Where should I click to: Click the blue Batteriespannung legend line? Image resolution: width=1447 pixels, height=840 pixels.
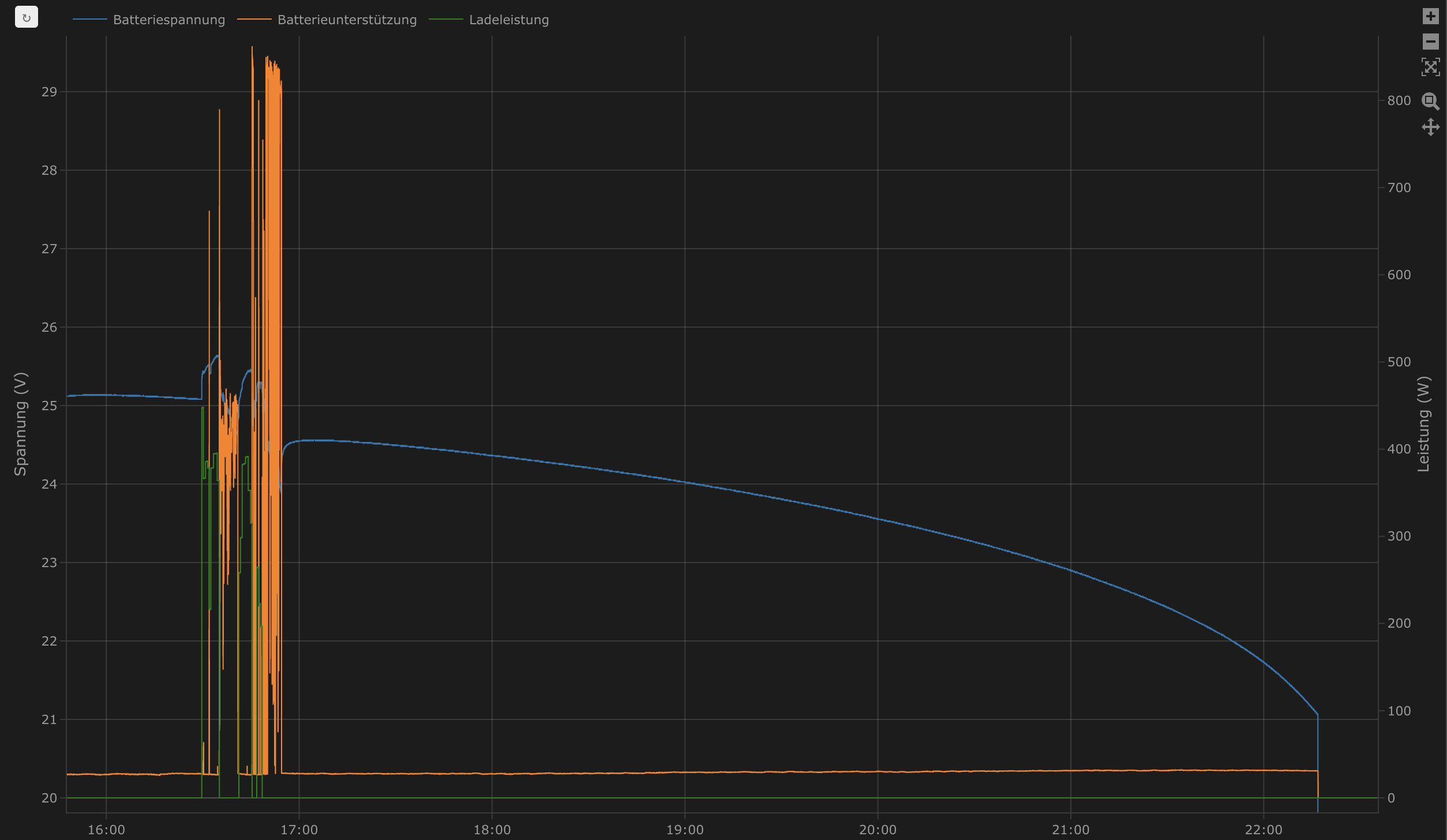click(x=89, y=20)
